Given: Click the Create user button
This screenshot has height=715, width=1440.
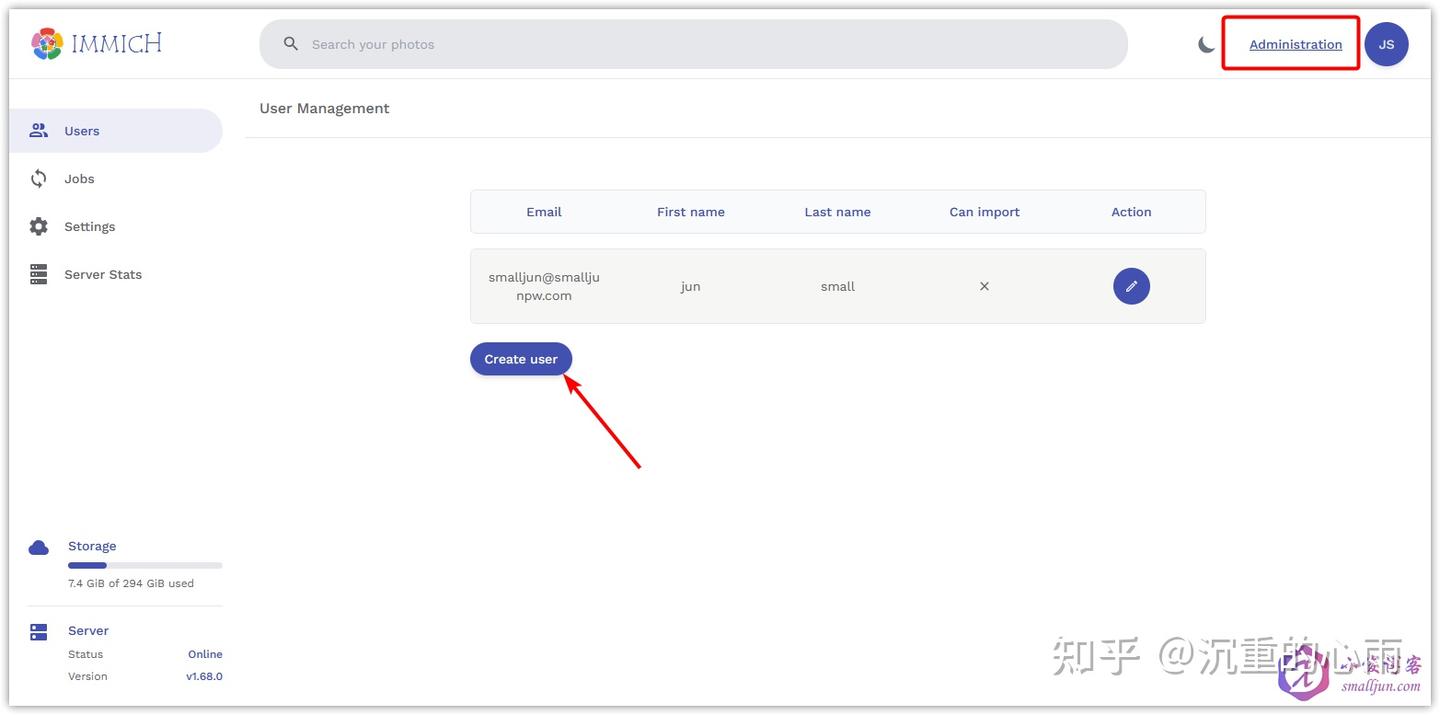Looking at the screenshot, I should pyautogui.click(x=521, y=359).
